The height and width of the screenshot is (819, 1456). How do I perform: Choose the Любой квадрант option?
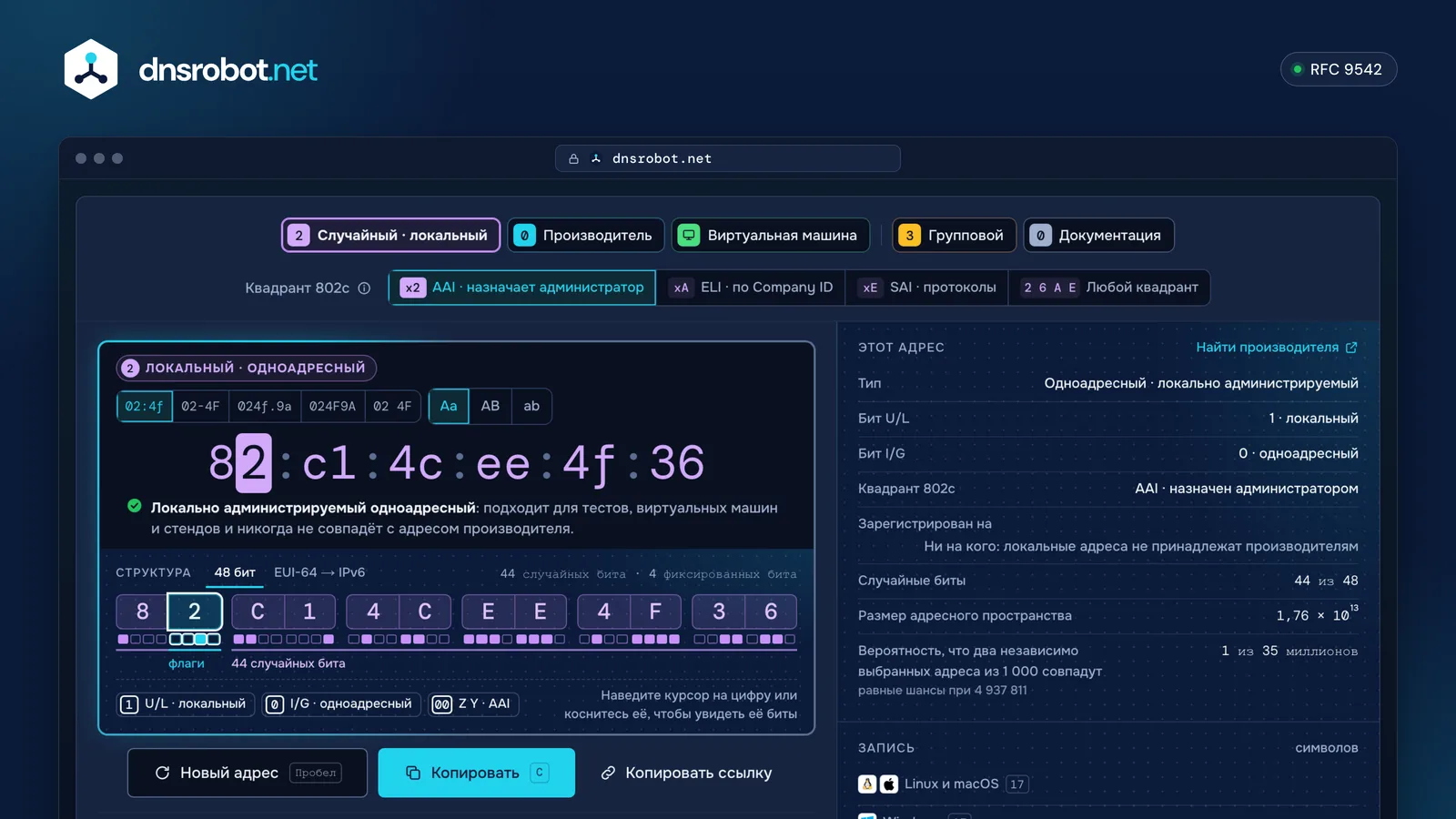1110,288
